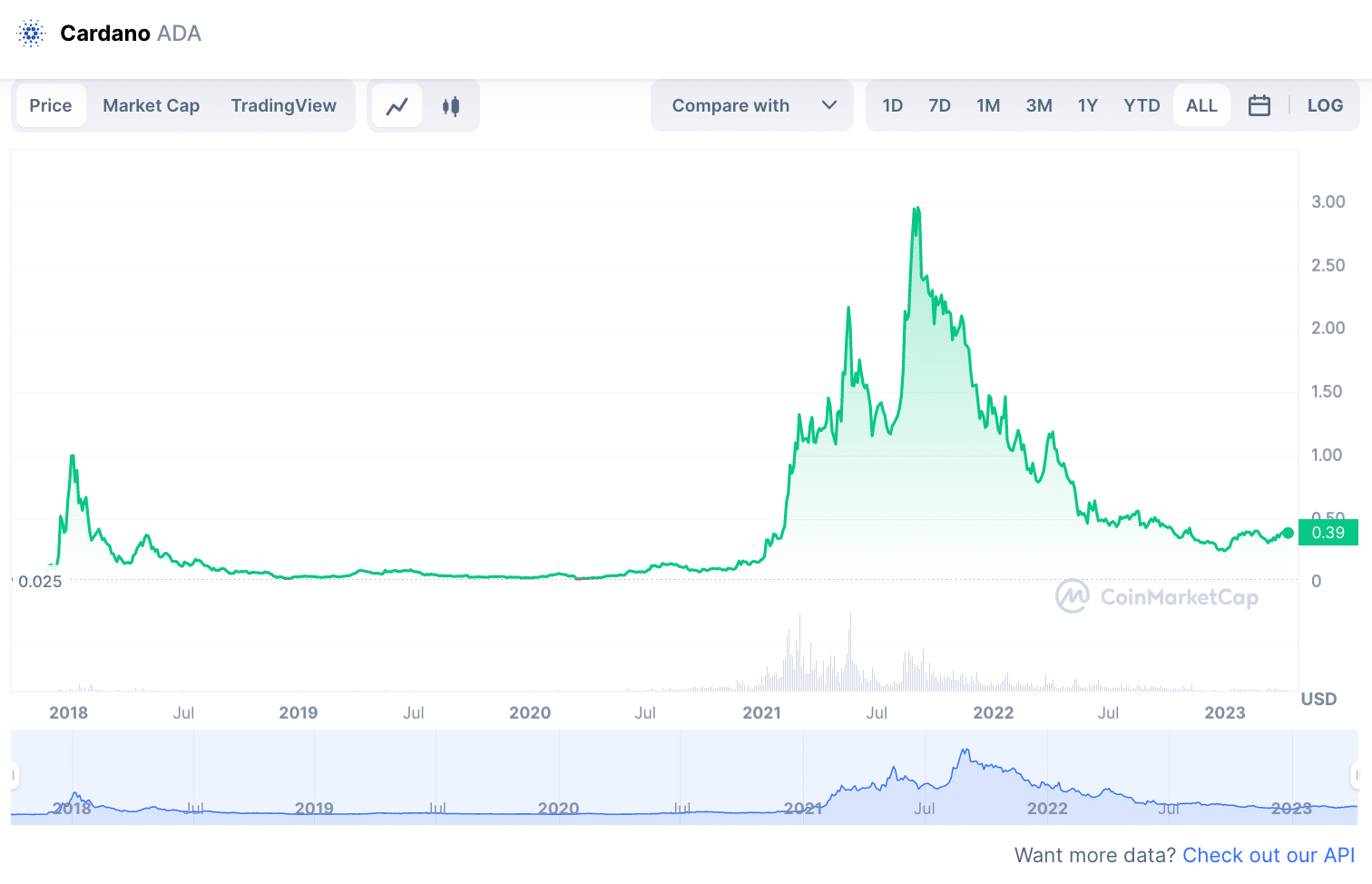Viewport: 1372px width, 884px height.
Task: Switch to candlestick chart view
Action: coord(451,106)
